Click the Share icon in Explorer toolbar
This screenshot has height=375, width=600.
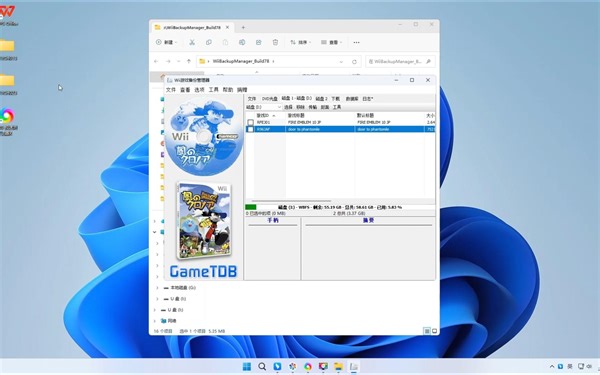(259, 42)
